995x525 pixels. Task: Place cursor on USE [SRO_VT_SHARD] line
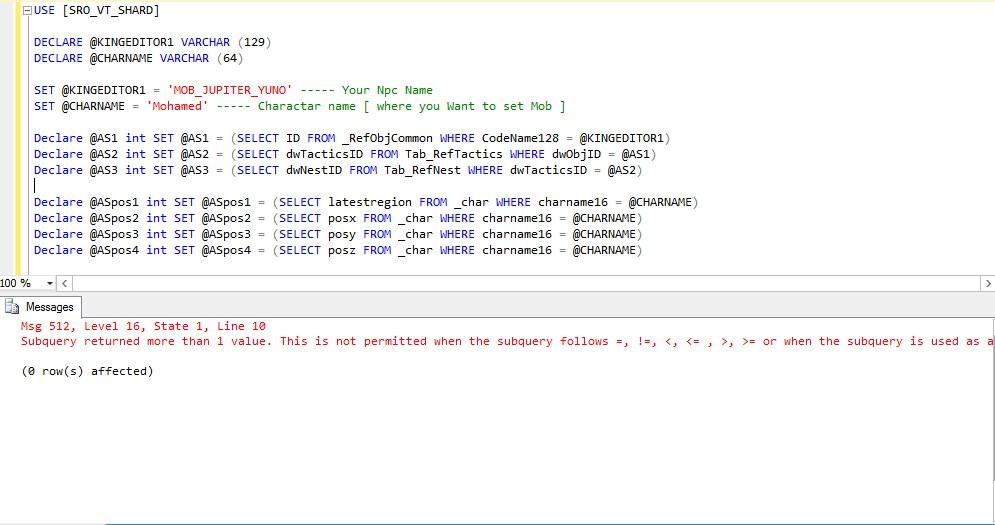tap(96, 11)
